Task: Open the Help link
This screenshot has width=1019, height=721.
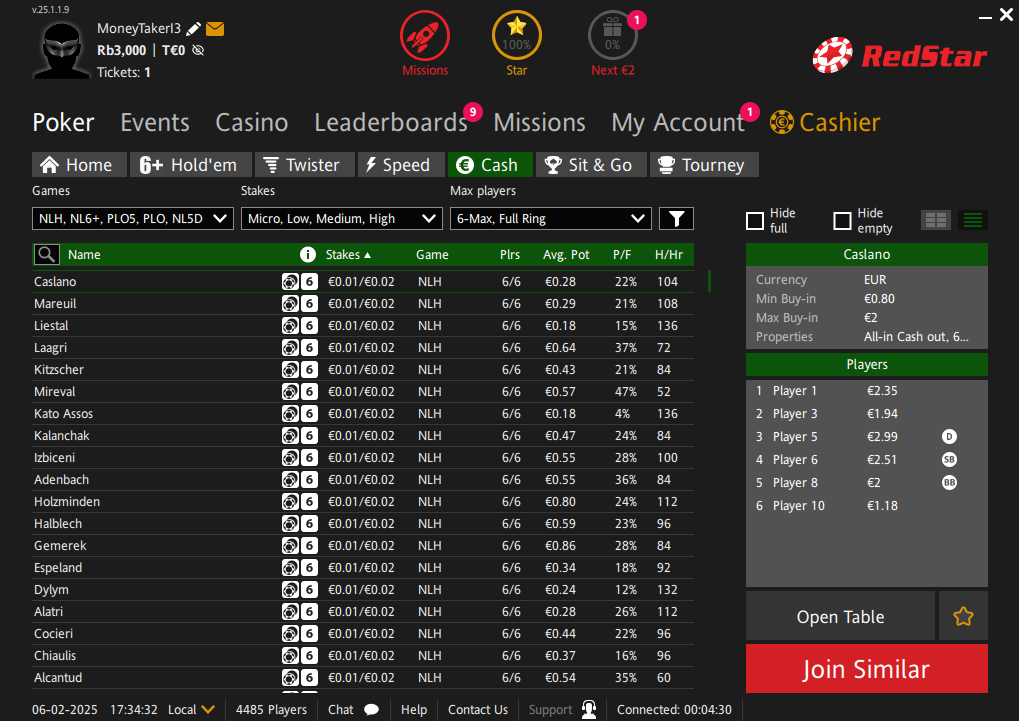Action: (x=414, y=710)
